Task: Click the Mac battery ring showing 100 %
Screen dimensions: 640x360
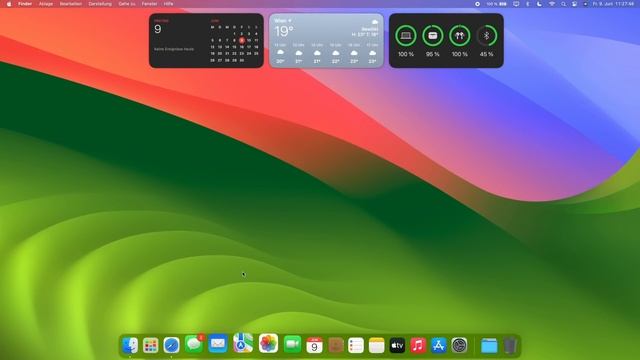Action: point(406,36)
